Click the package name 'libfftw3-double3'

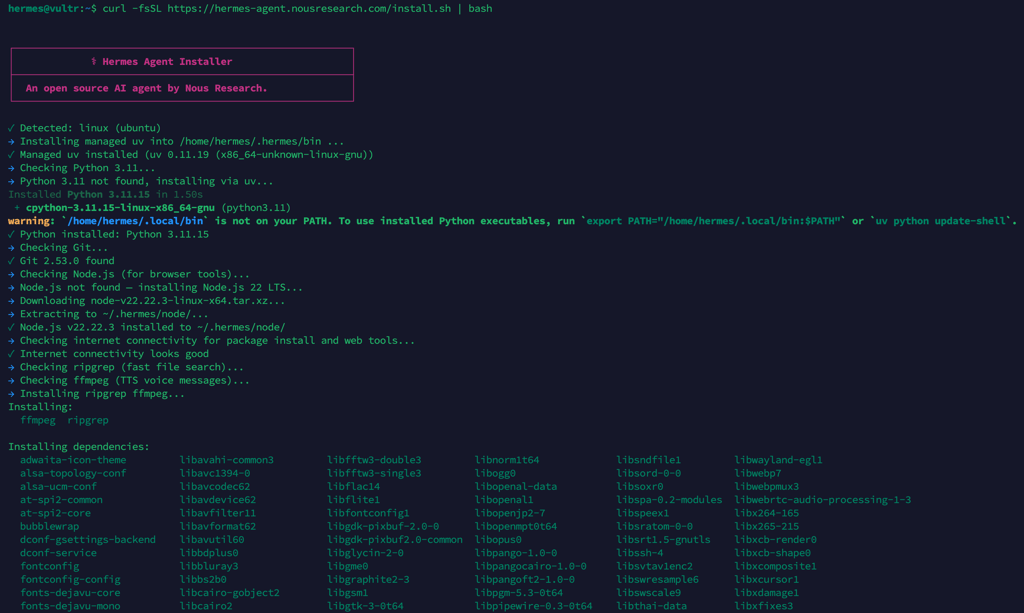click(374, 460)
